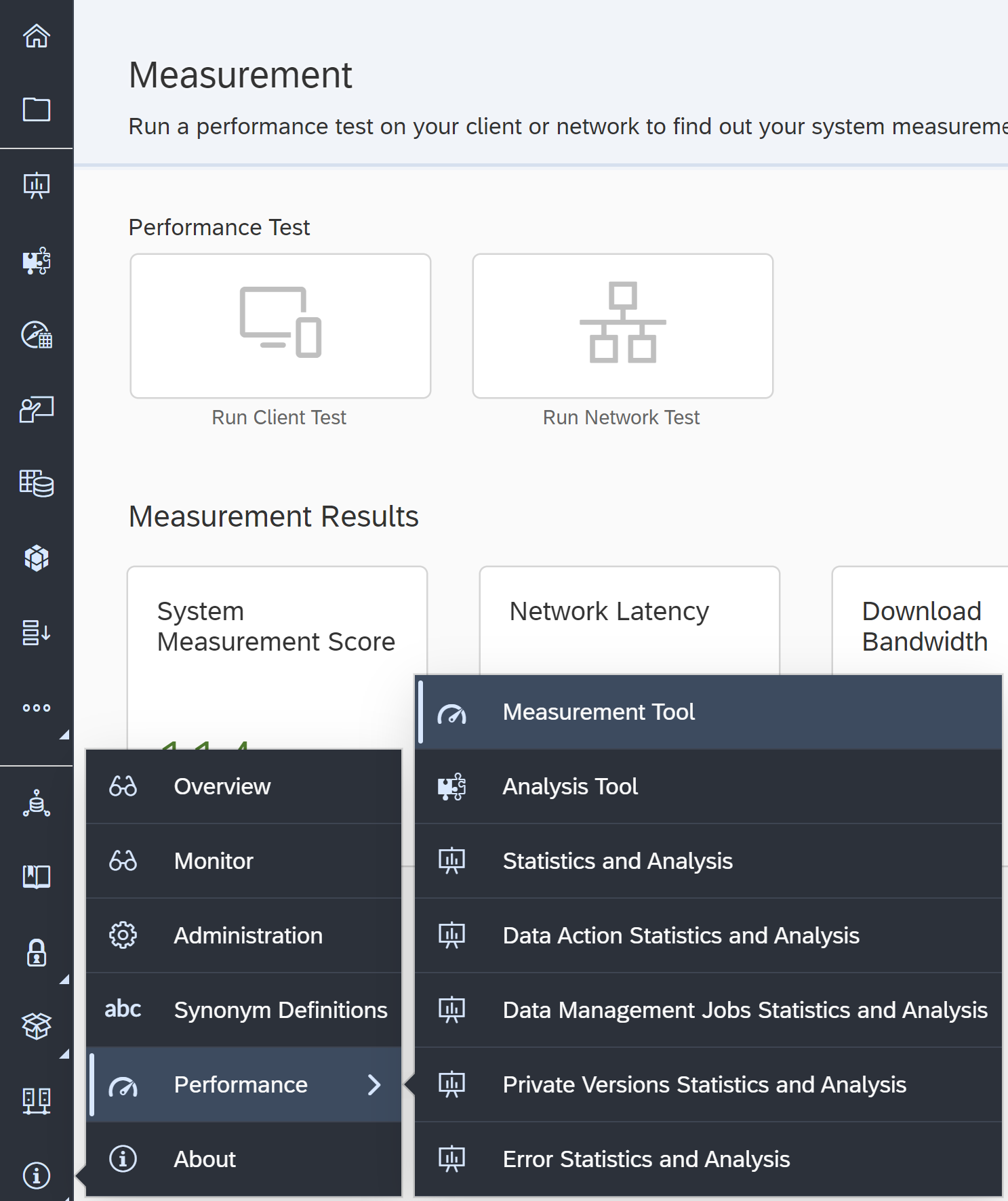The width and height of the screenshot is (1008, 1201).
Task: Open Private Versions Statistics and Analysis
Action: (x=708, y=1084)
